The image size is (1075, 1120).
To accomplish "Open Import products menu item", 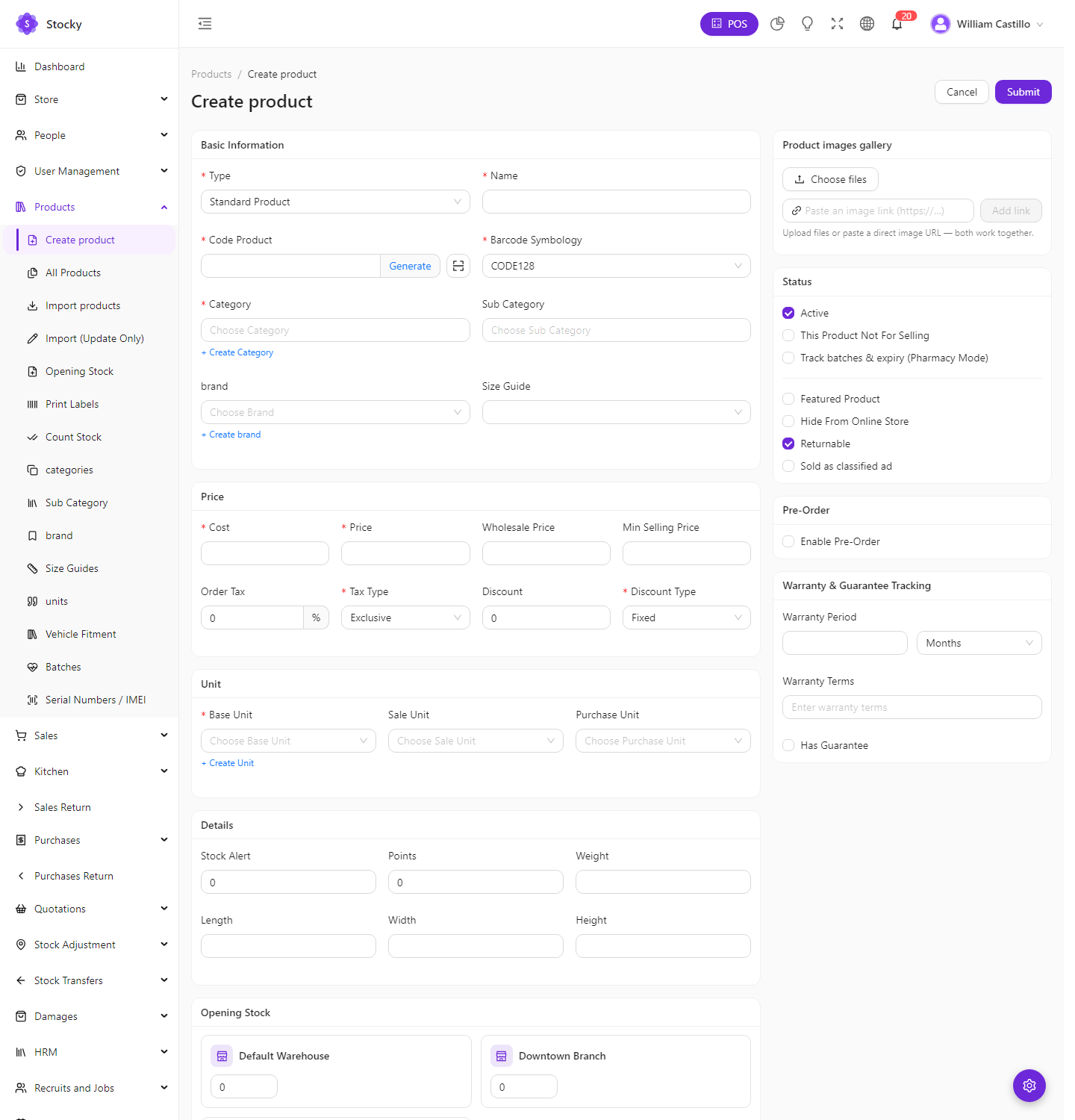I will pos(90,305).
